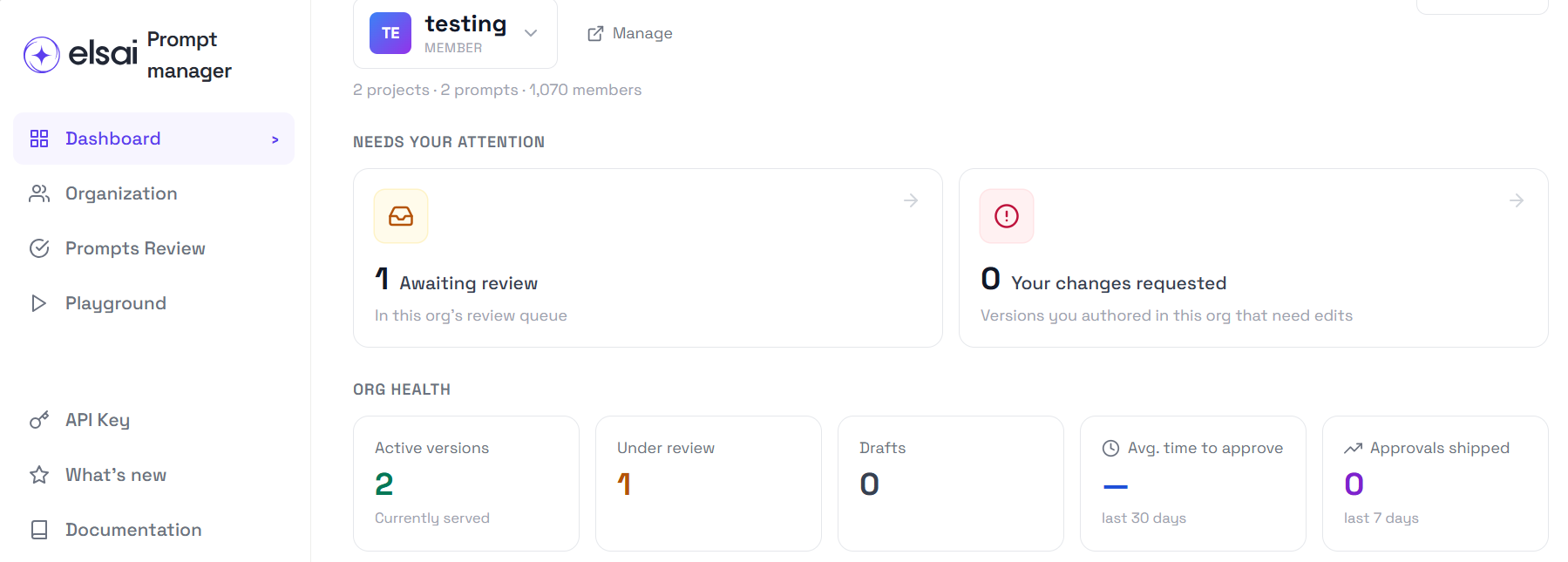Image resolution: width=1568 pixels, height=562 pixels.
Task: Click the Approvals shipped label
Action: [x=1440, y=448]
